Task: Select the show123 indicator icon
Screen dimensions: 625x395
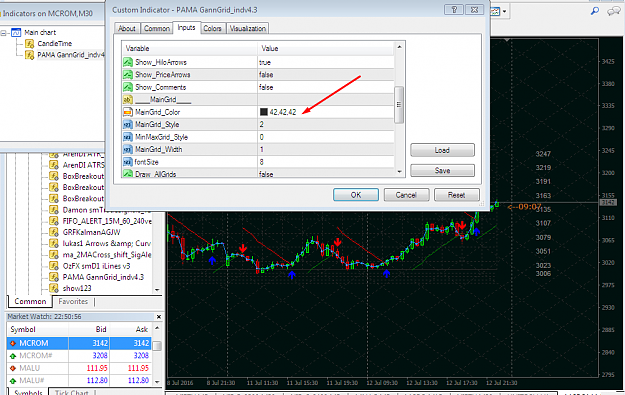Action: click(54, 288)
